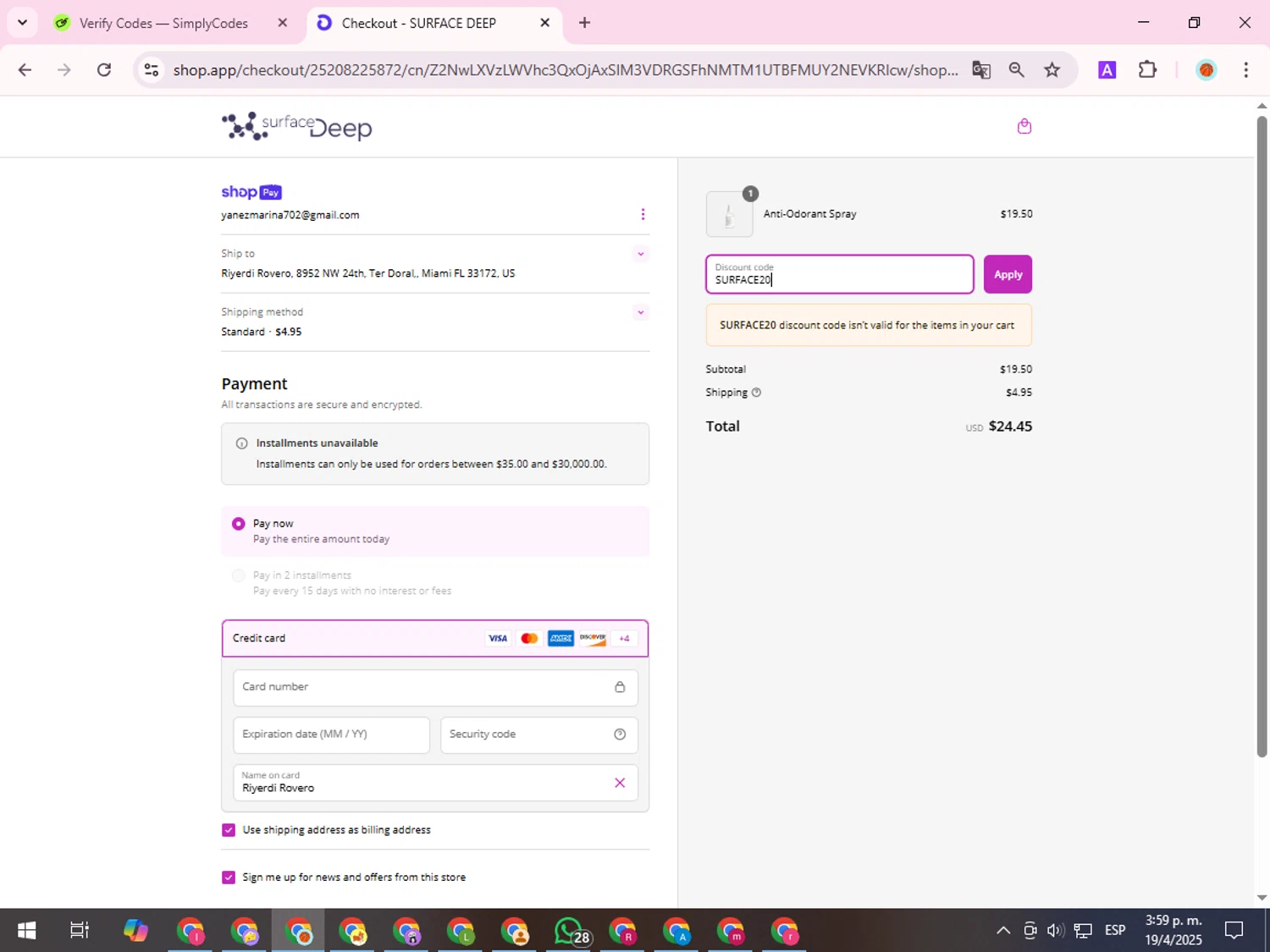The height and width of the screenshot is (952, 1270).
Task: Click the Visa card icon
Action: pyautogui.click(x=498, y=638)
